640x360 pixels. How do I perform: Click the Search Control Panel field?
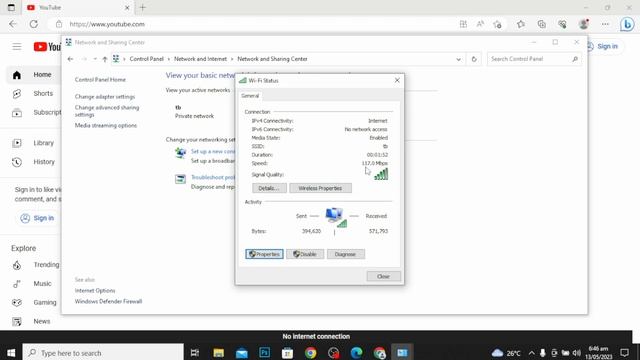[534, 59]
